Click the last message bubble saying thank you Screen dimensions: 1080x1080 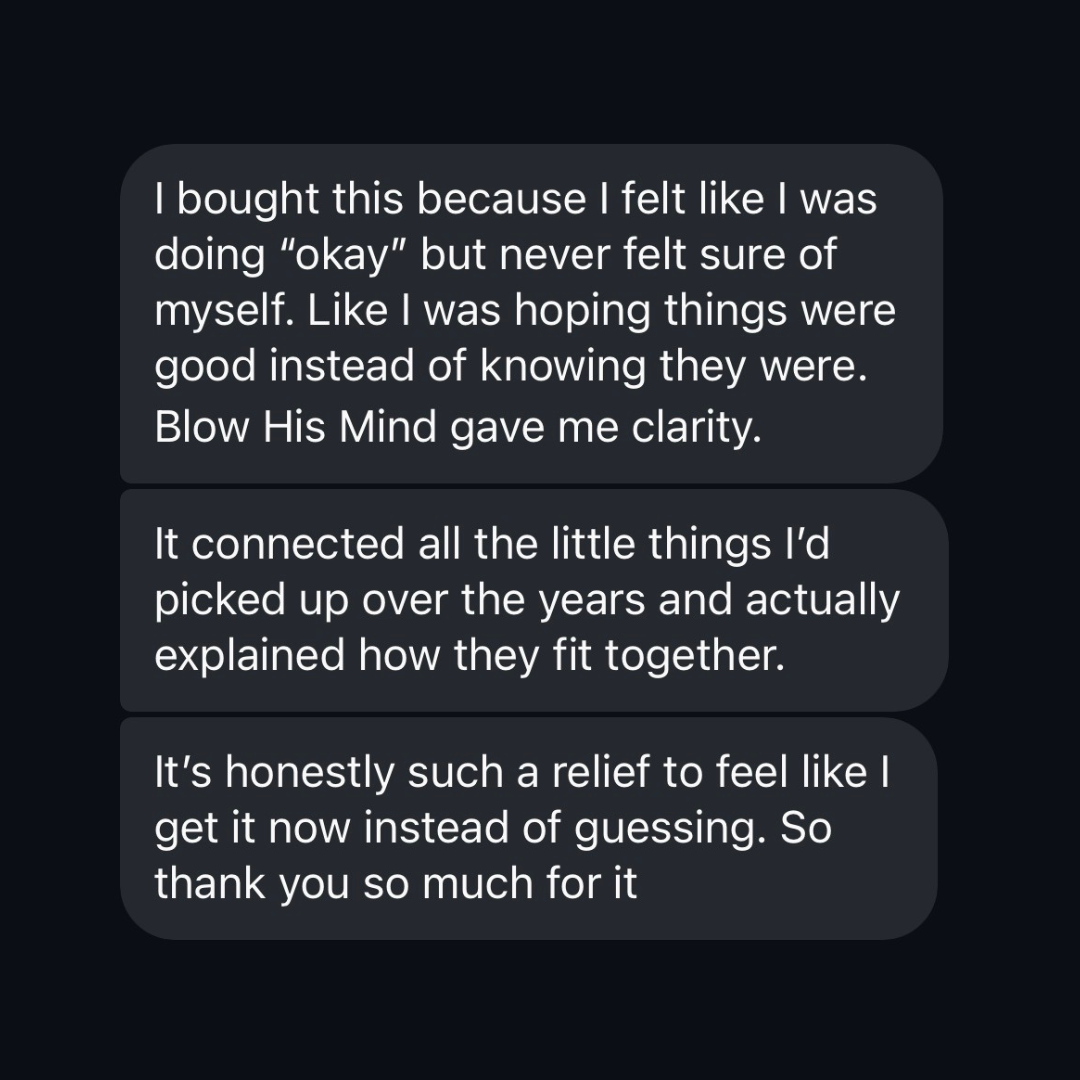(530, 828)
